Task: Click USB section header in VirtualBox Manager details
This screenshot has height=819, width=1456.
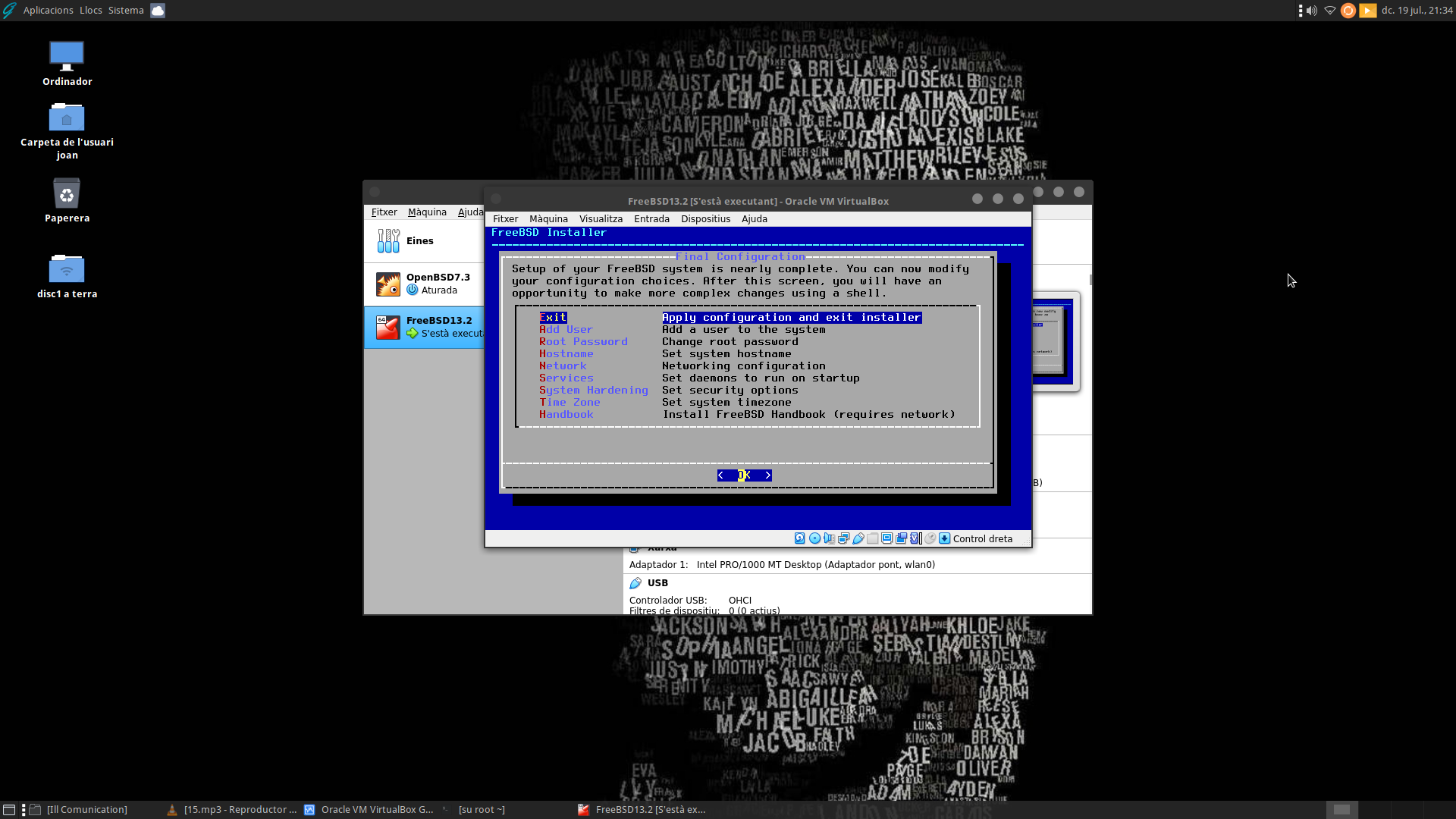Action: point(657,583)
